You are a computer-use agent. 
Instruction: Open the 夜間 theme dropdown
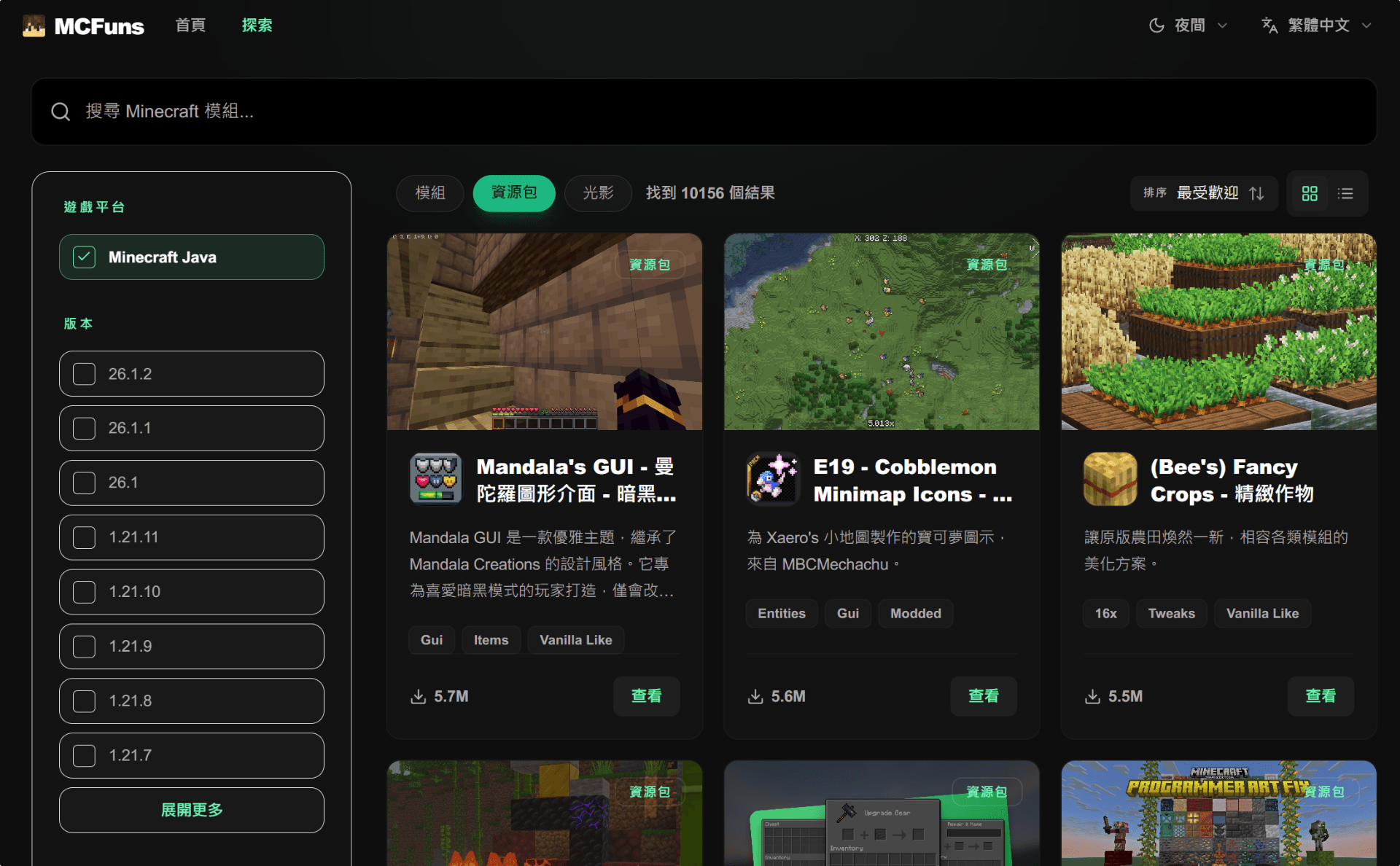coord(1189,26)
